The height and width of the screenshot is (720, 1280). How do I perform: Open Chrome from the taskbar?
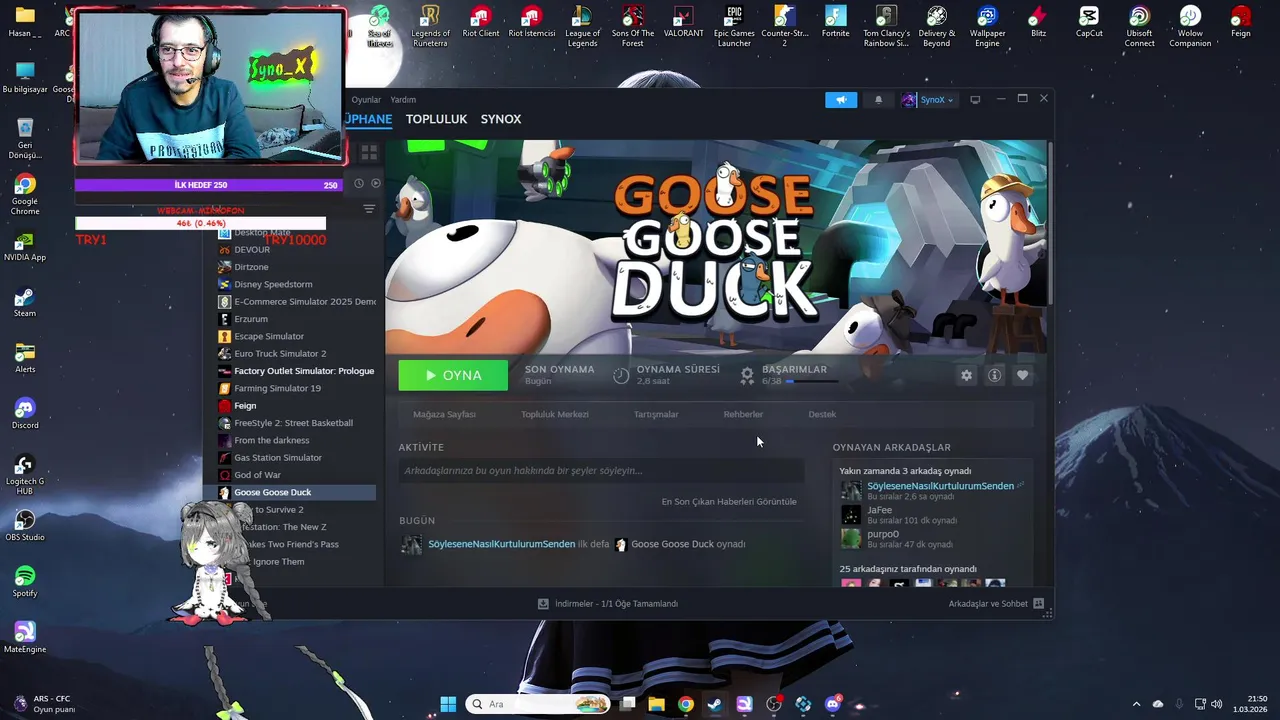coord(685,704)
